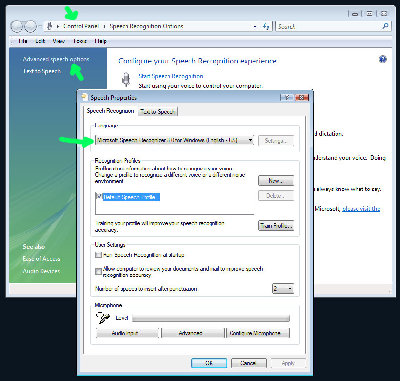Open the help icon in Control Panel window
The height and width of the screenshot is (381, 400).
383,59
